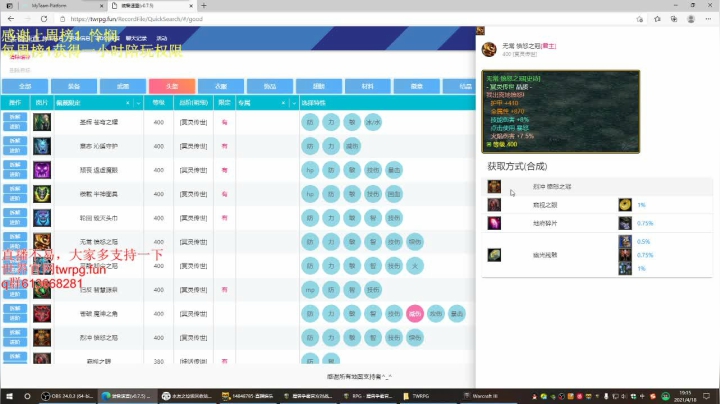
Task: Clear the 专属 filter with its x
Action: point(283,103)
